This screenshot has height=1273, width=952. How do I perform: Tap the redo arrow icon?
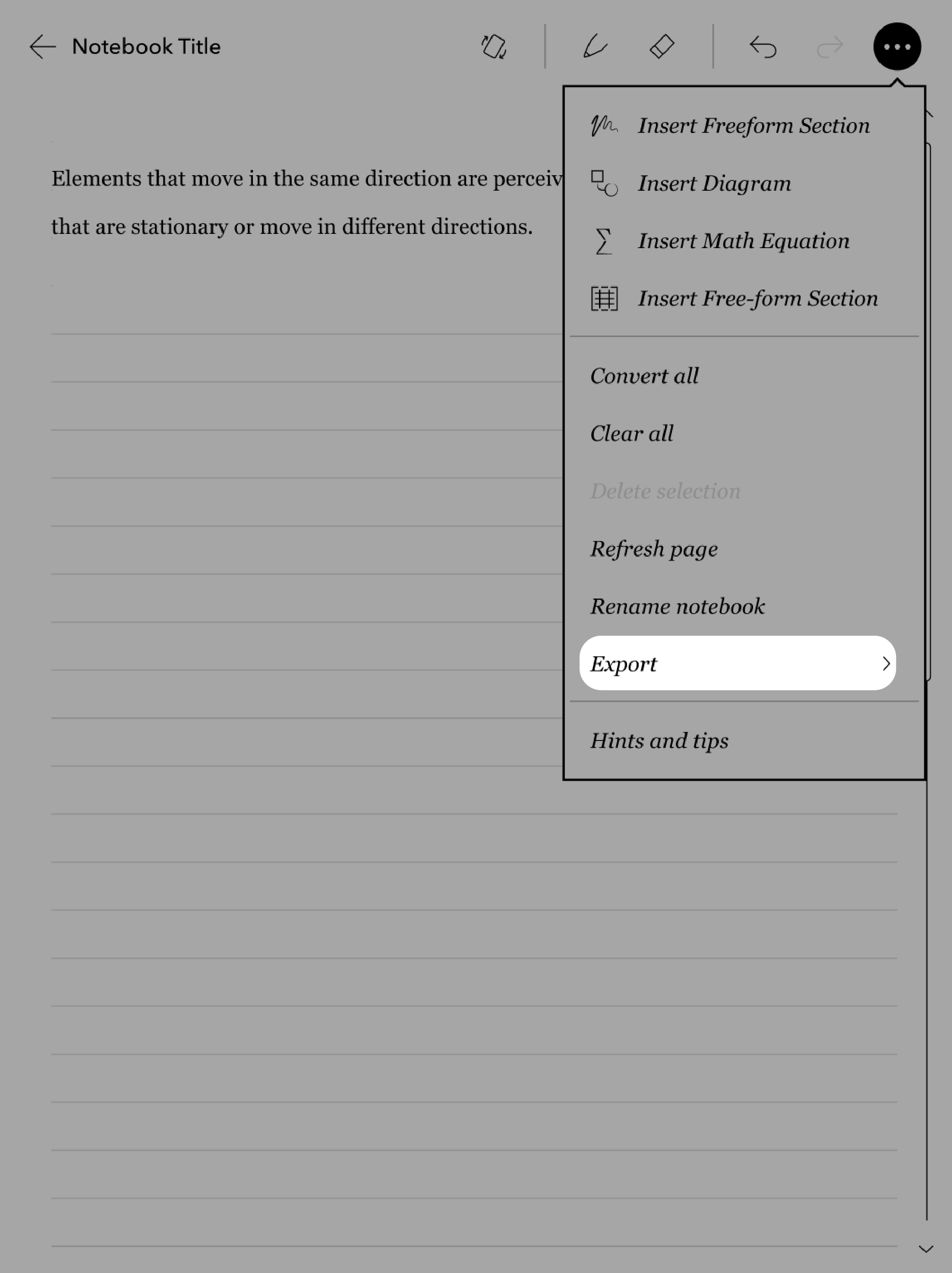830,46
